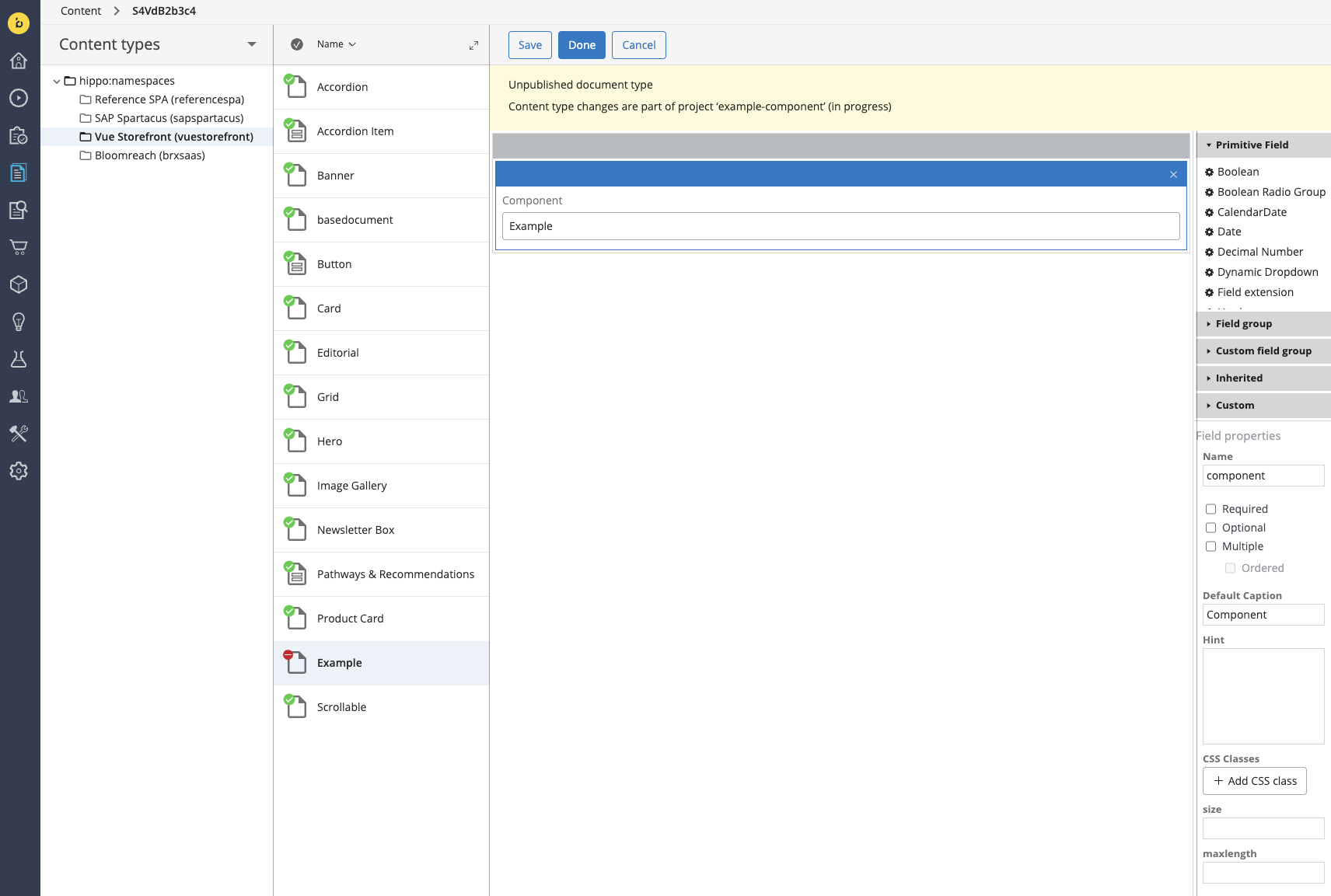This screenshot has height=896, width=1331.
Task: Check the Multiple checkbox
Action: [1210, 546]
